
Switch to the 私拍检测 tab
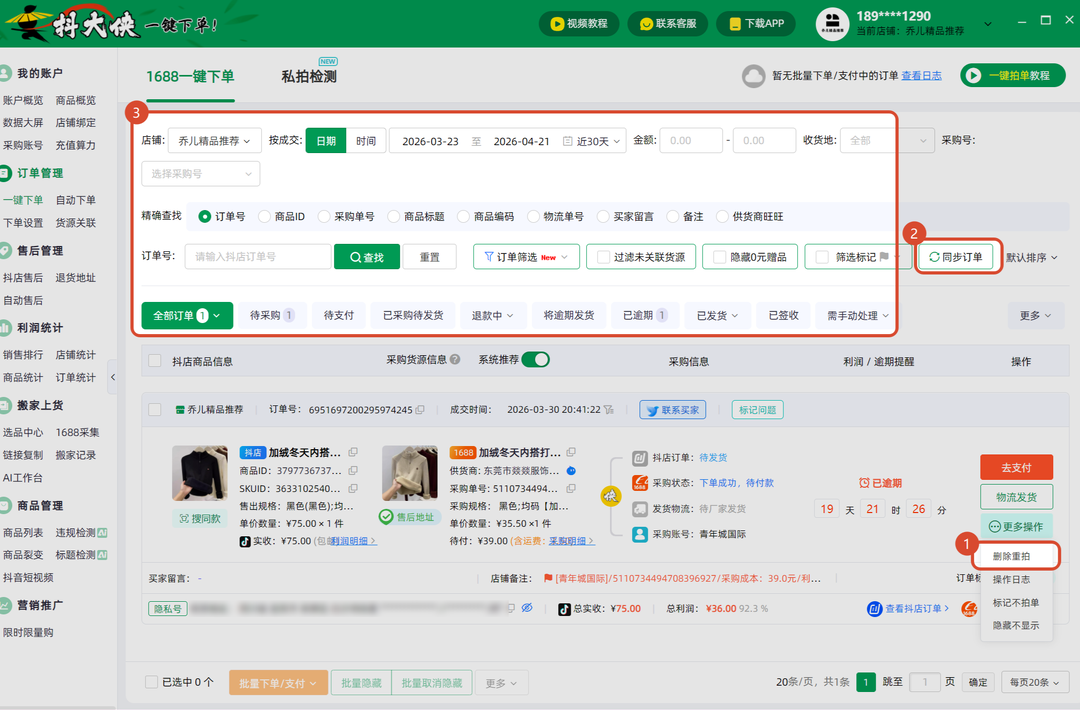point(309,76)
